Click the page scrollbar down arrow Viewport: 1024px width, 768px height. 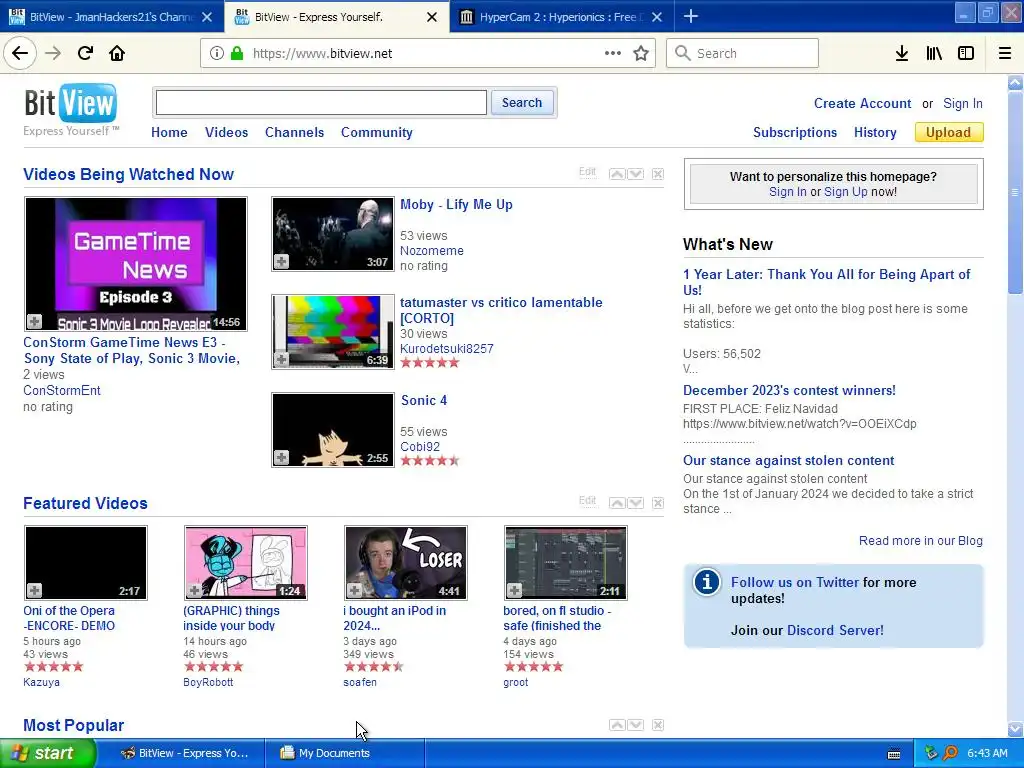1016,729
